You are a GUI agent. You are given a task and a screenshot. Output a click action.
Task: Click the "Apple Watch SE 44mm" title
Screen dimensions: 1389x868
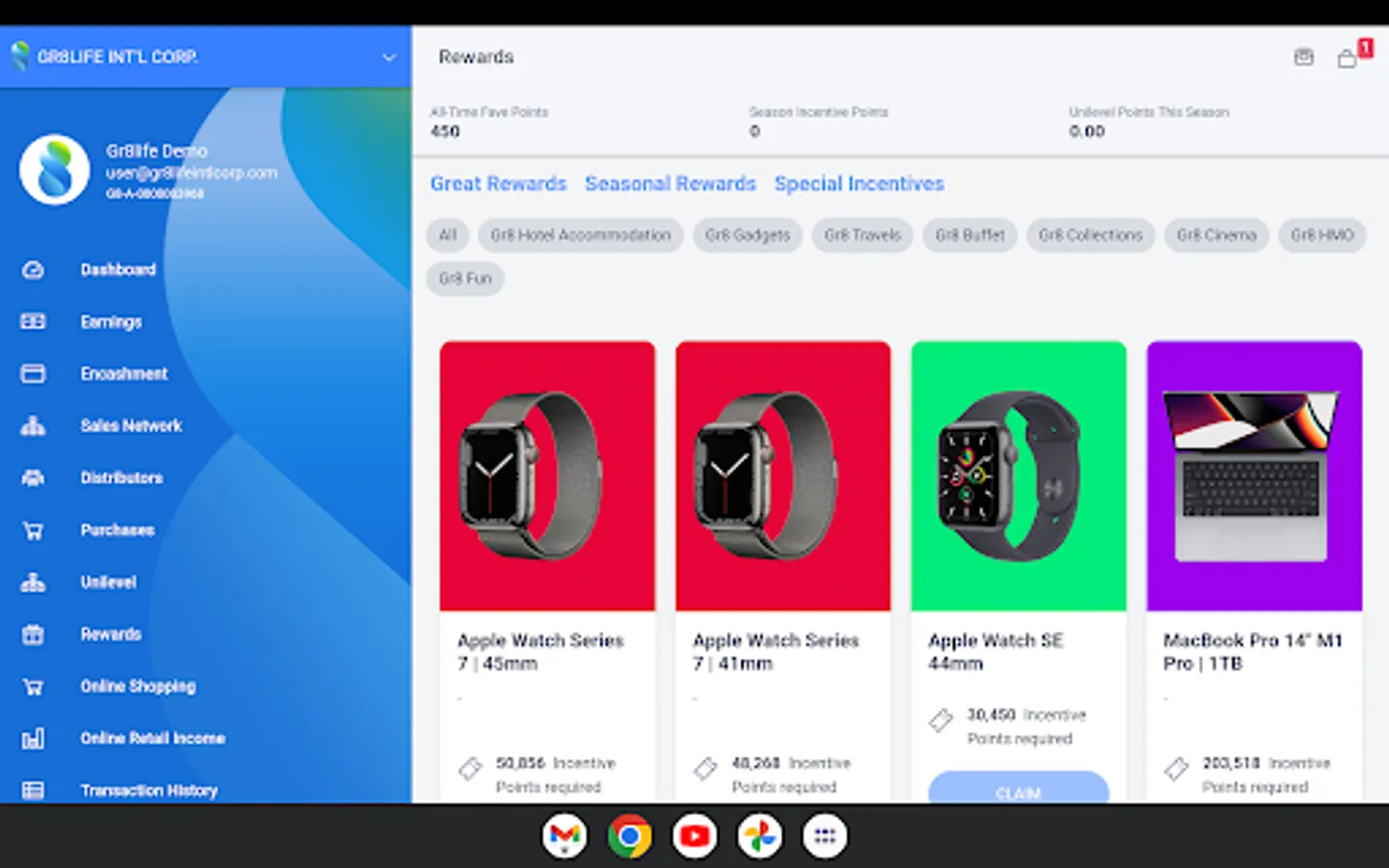pyautogui.click(x=995, y=652)
